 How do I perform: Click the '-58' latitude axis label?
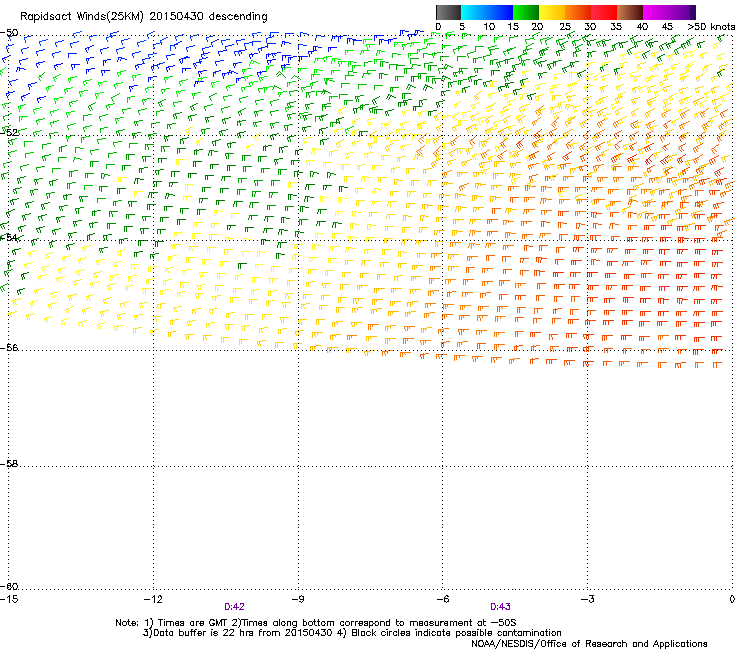(9, 464)
